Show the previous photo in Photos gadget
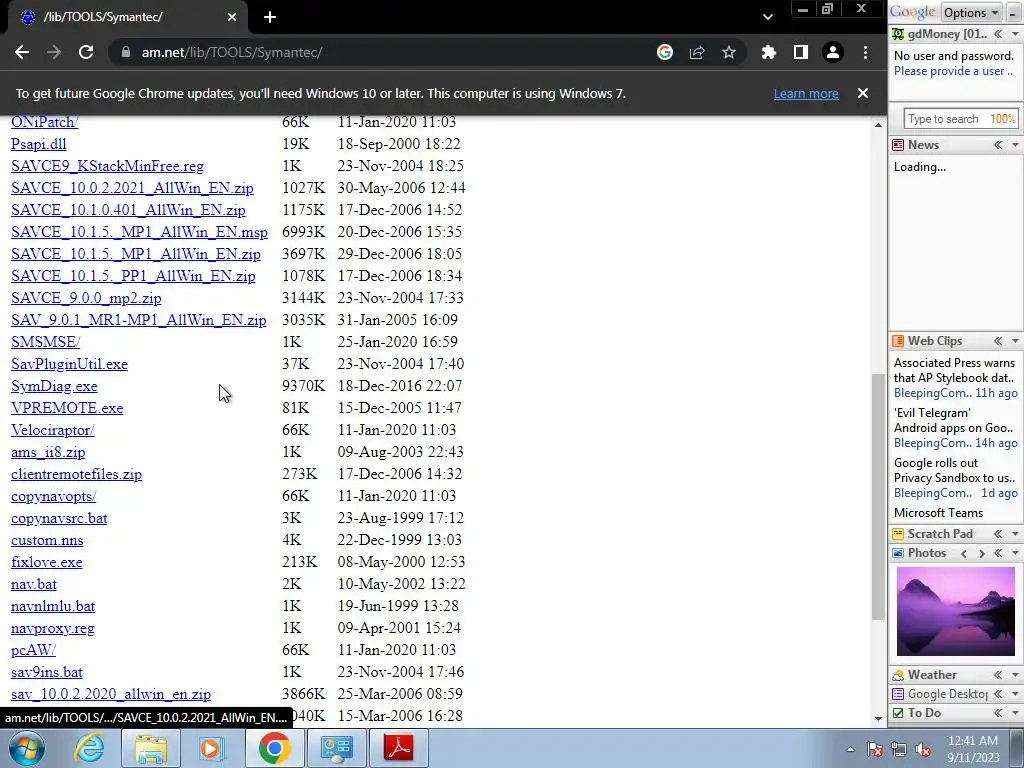 coord(964,553)
